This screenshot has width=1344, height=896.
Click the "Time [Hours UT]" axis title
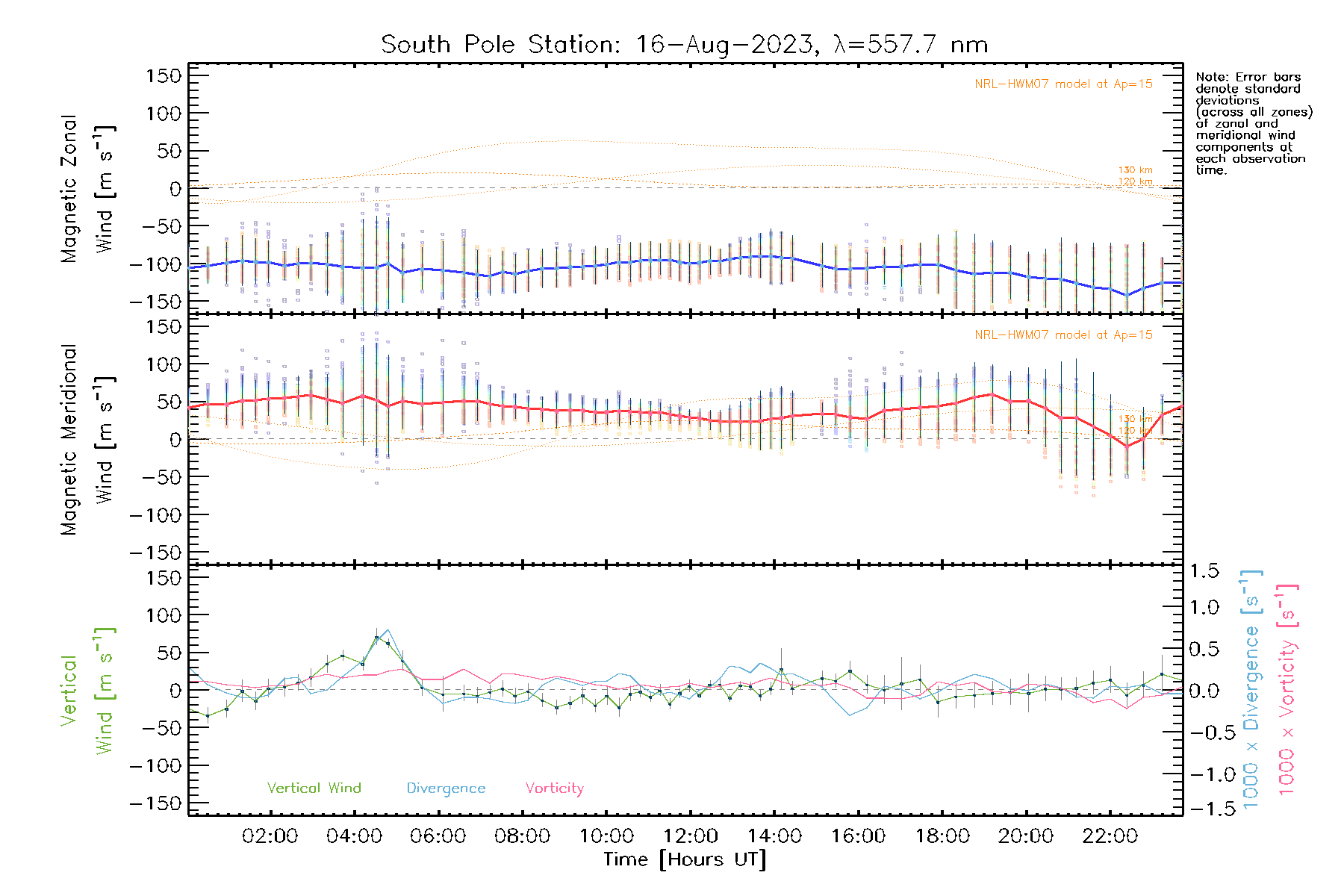pyautogui.click(x=685, y=859)
